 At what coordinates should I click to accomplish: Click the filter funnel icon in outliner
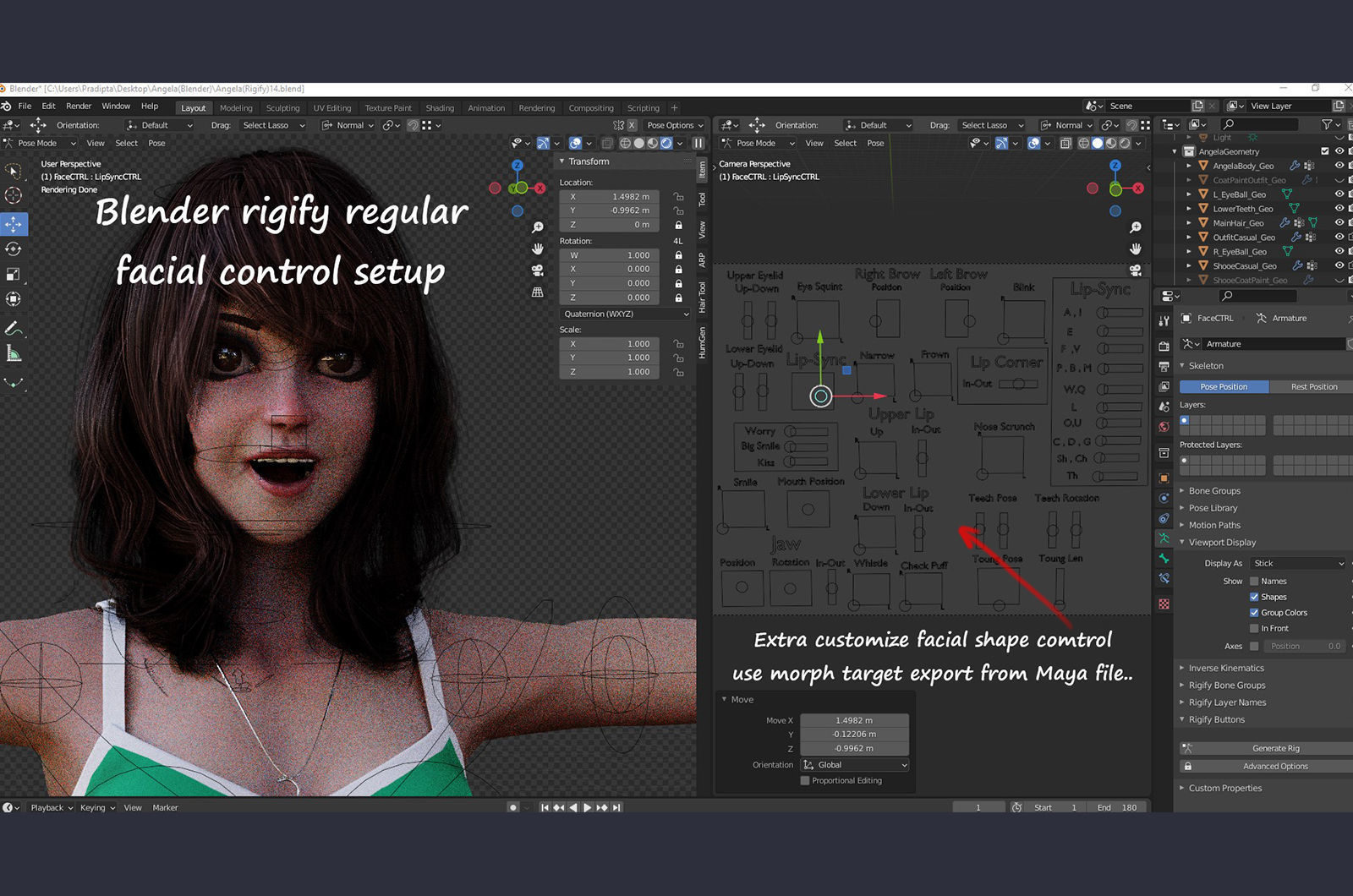1327,124
